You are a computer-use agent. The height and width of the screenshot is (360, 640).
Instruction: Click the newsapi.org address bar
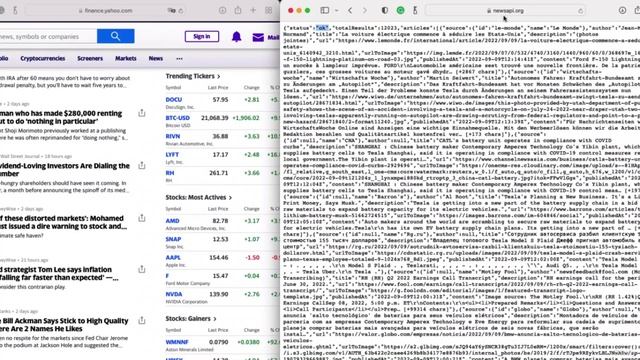[505, 11]
